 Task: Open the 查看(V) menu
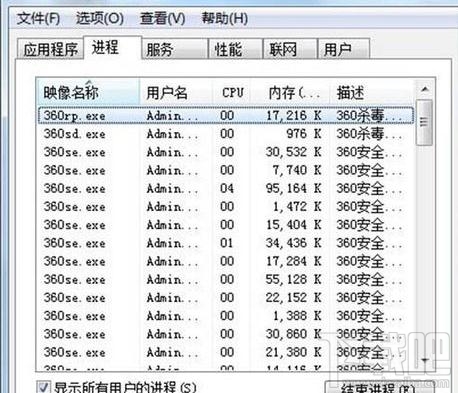[x=162, y=18]
